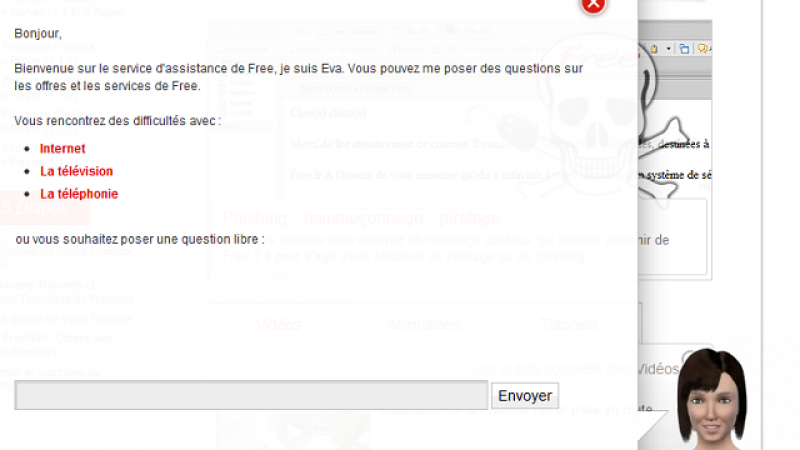Click the yellow lock icon in mail toolbar

[654, 49]
